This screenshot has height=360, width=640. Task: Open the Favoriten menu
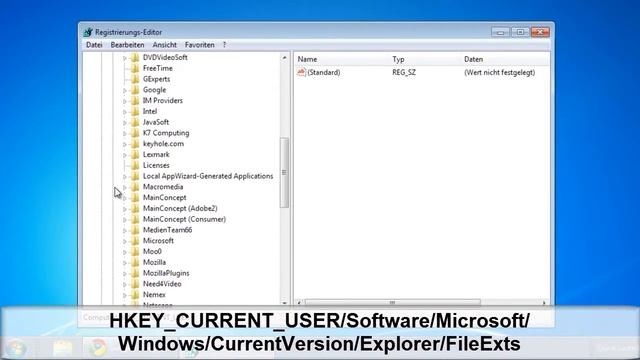point(200,45)
